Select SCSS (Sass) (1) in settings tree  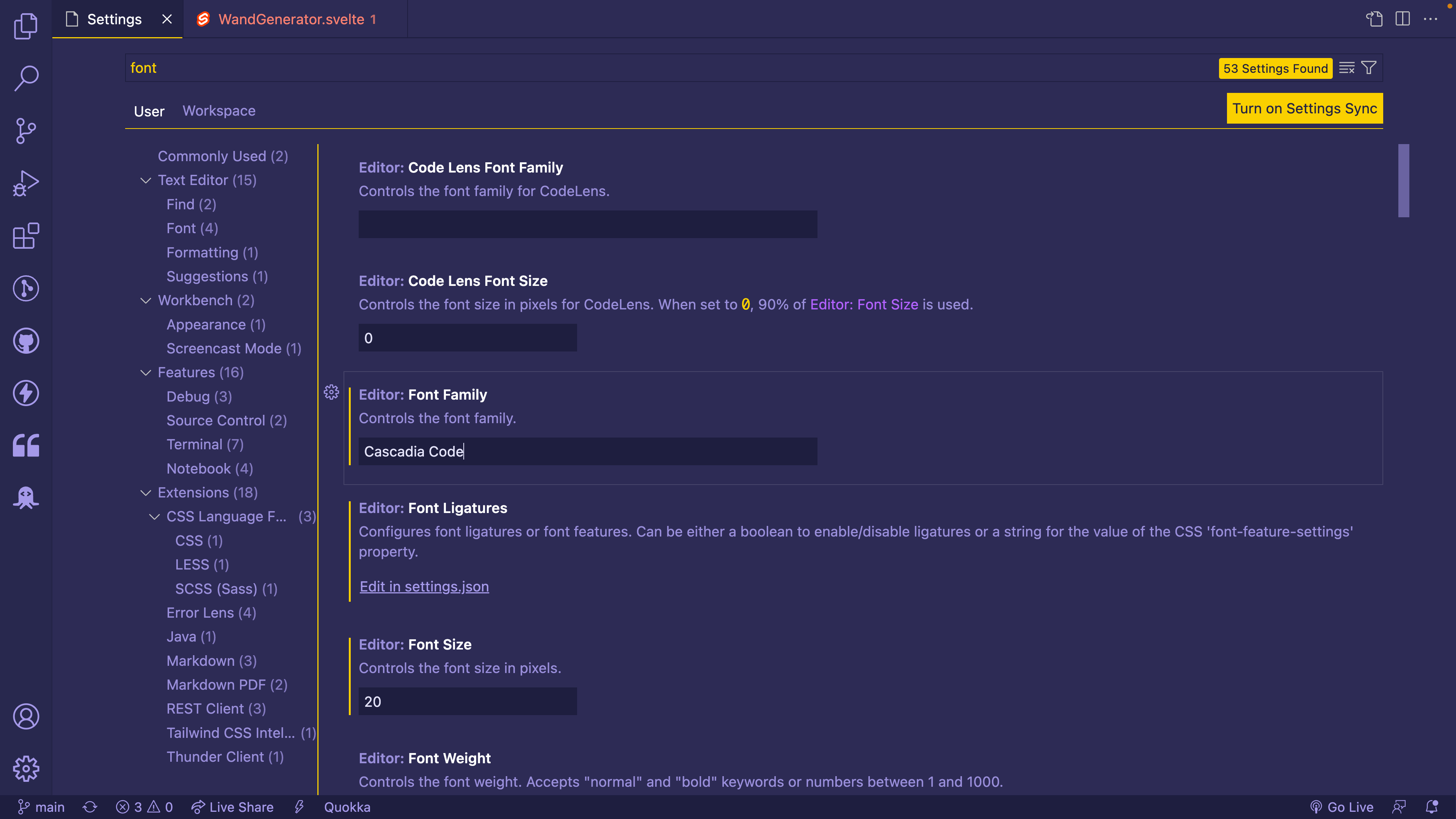tap(226, 589)
